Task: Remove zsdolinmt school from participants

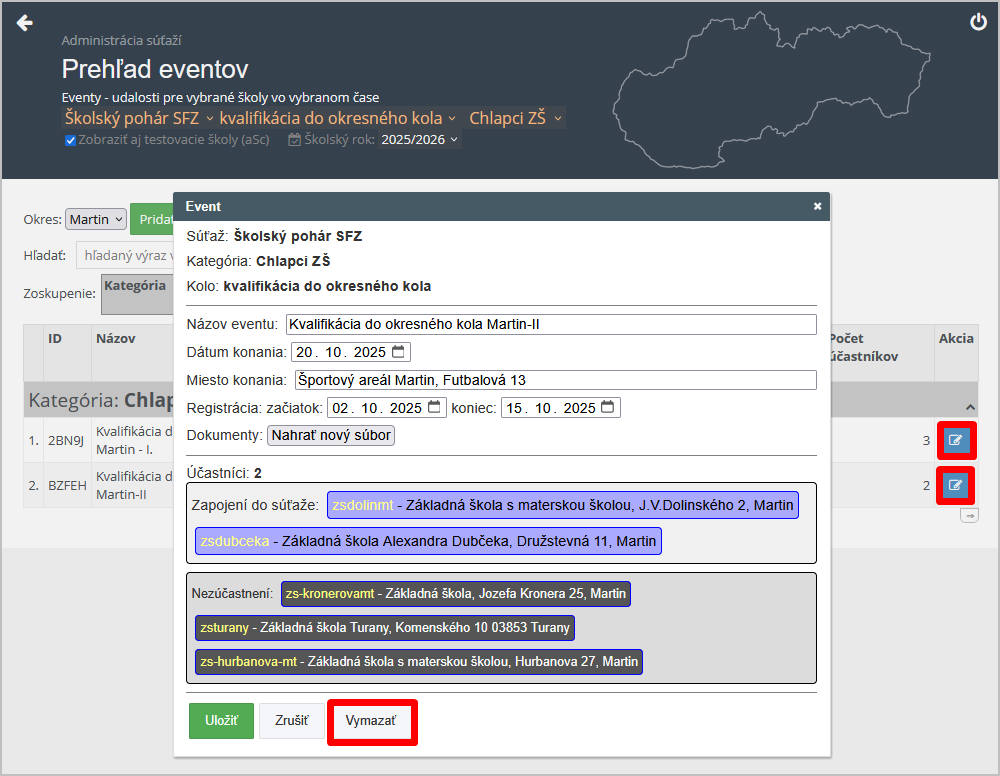Action: point(563,506)
